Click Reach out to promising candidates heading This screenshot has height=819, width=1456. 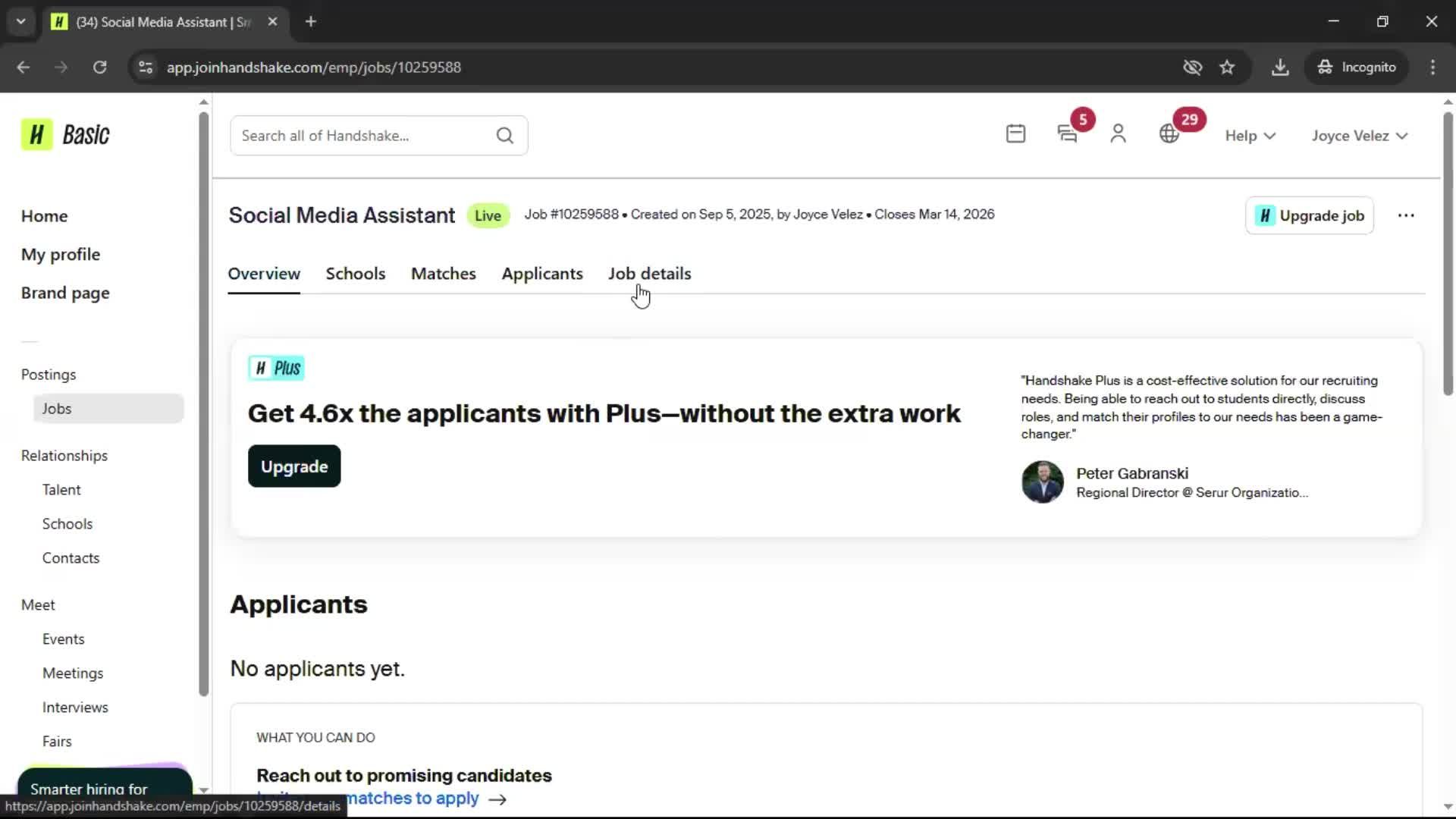[x=404, y=776]
